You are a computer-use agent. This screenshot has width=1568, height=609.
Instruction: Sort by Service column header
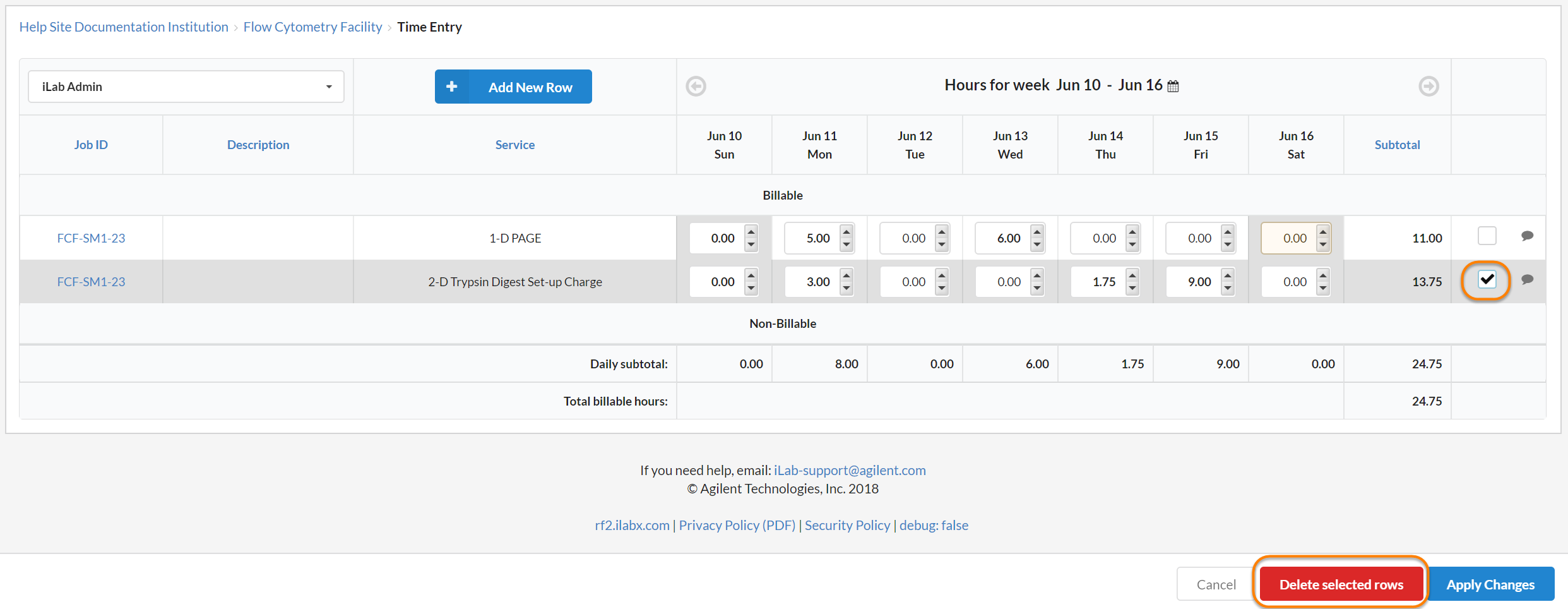[514, 145]
